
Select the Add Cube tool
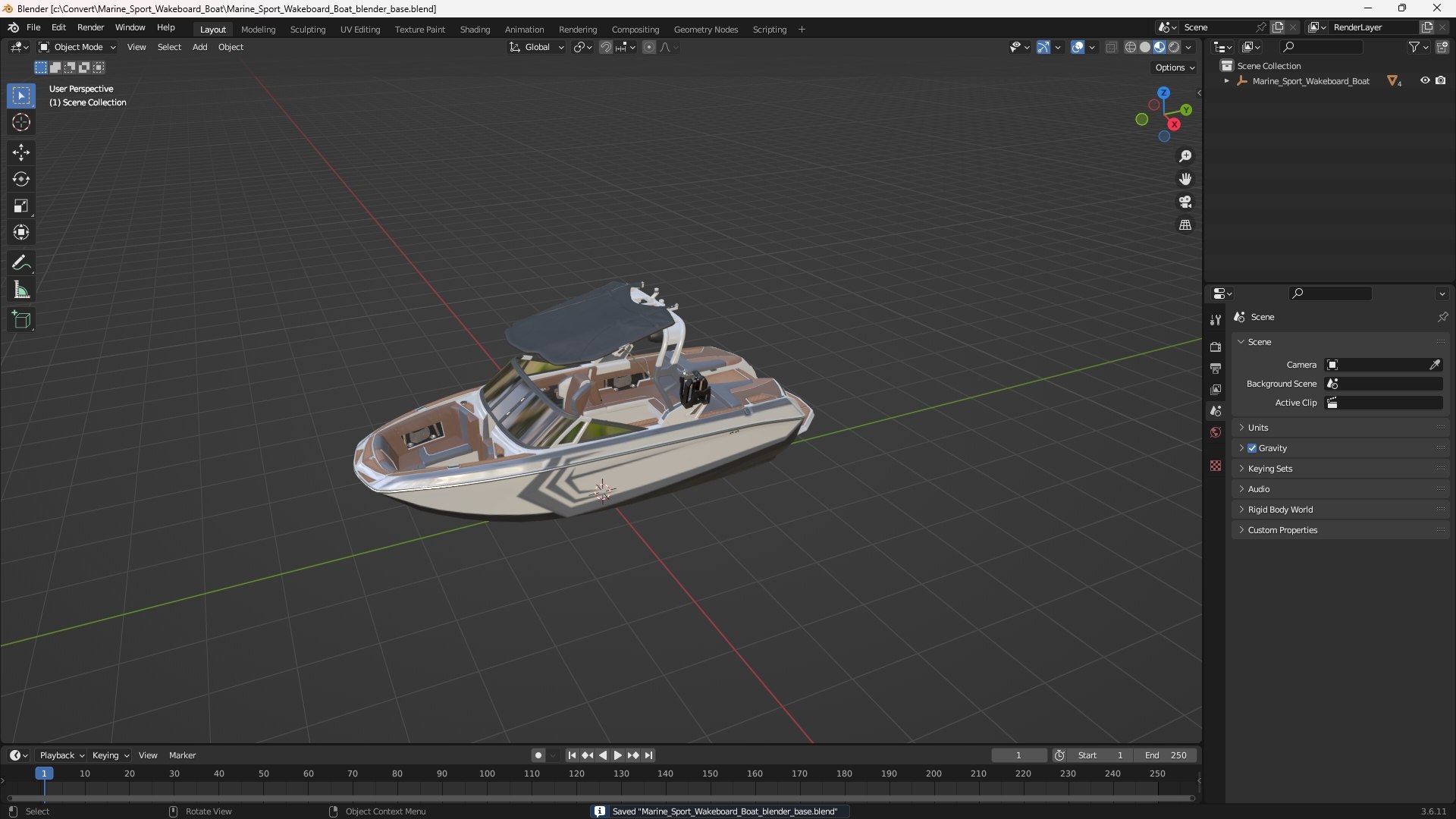pos(21,320)
